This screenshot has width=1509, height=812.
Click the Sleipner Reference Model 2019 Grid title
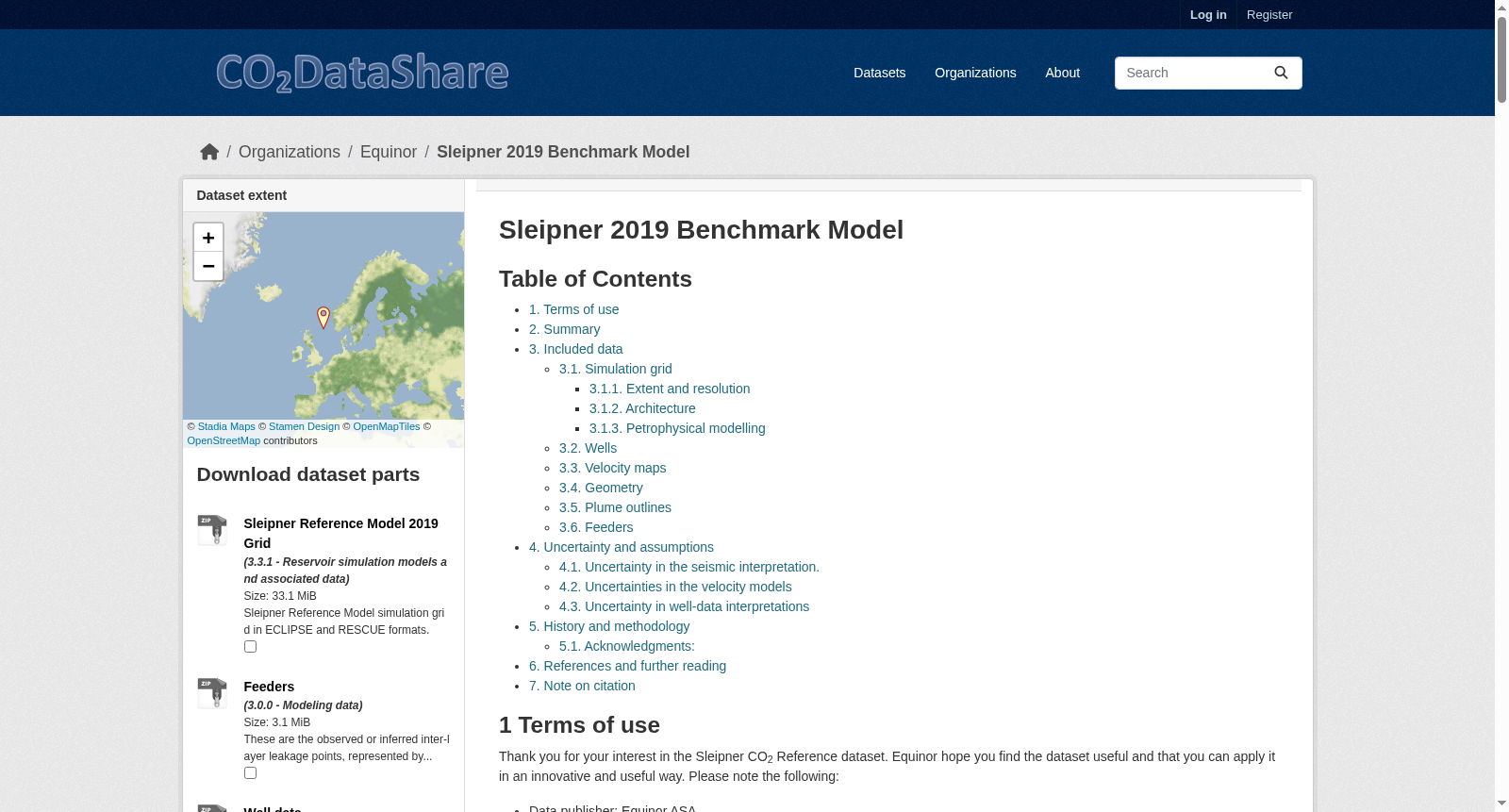point(341,533)
